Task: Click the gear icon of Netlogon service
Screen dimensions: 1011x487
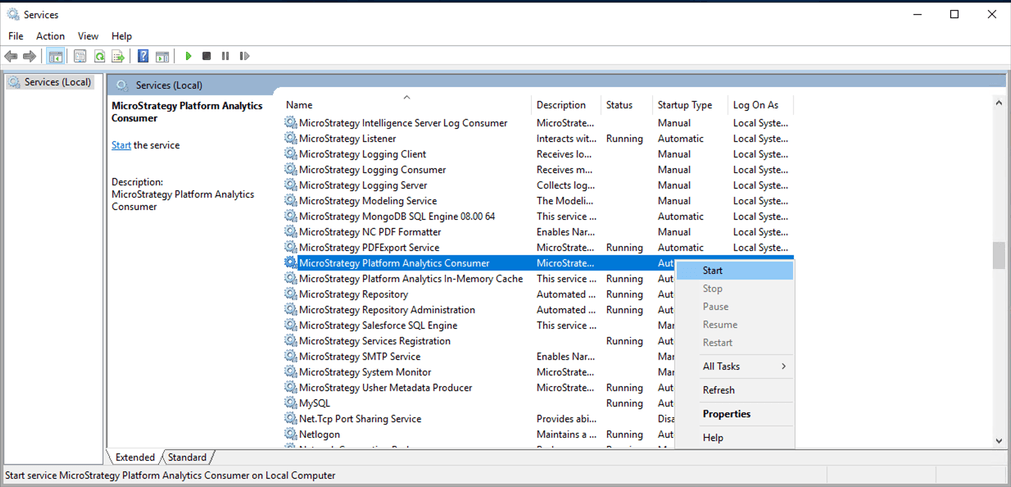Action: [291, 434]
